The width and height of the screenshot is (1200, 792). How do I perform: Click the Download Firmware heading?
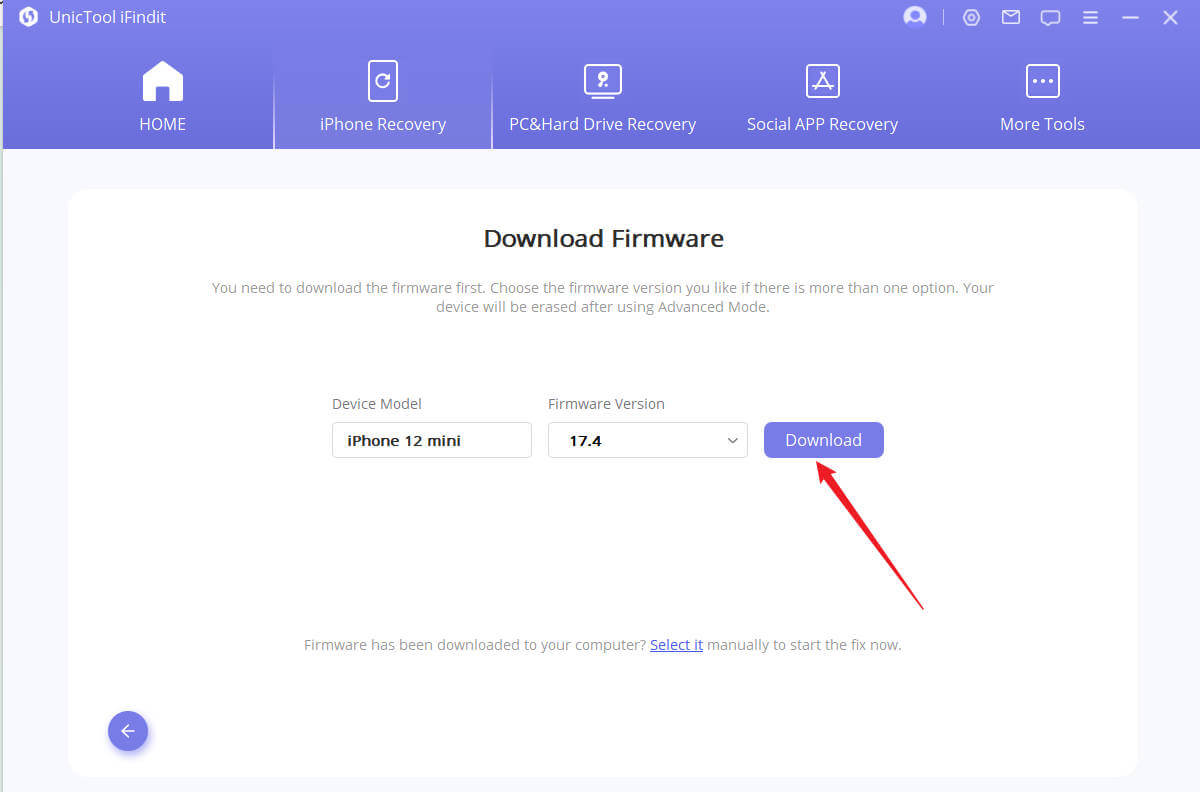pos(603,239)
